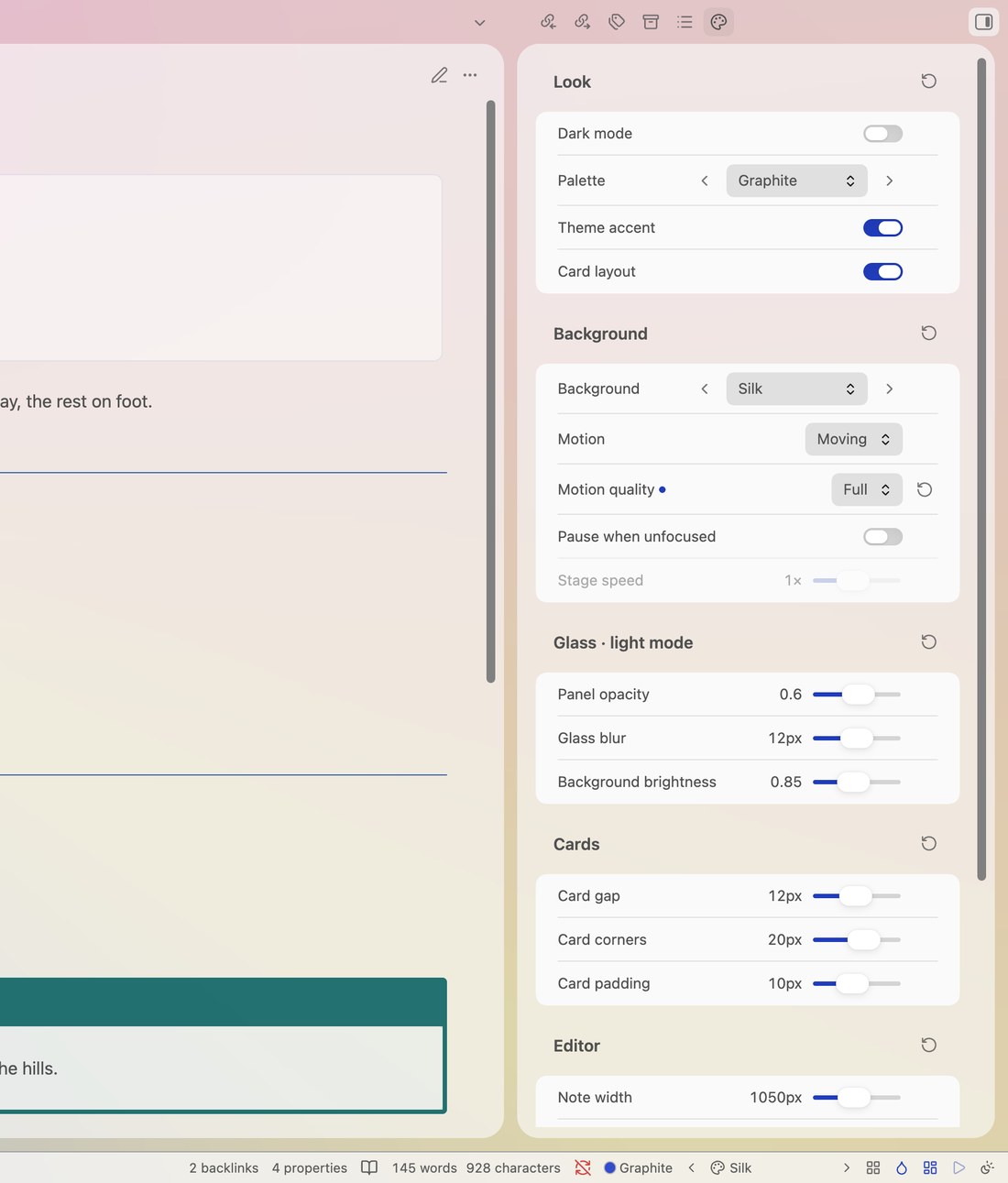This screenshot has width=1008, height=1183.
Task: Click the right chevron in the status bar
Action: (846, 1167)
